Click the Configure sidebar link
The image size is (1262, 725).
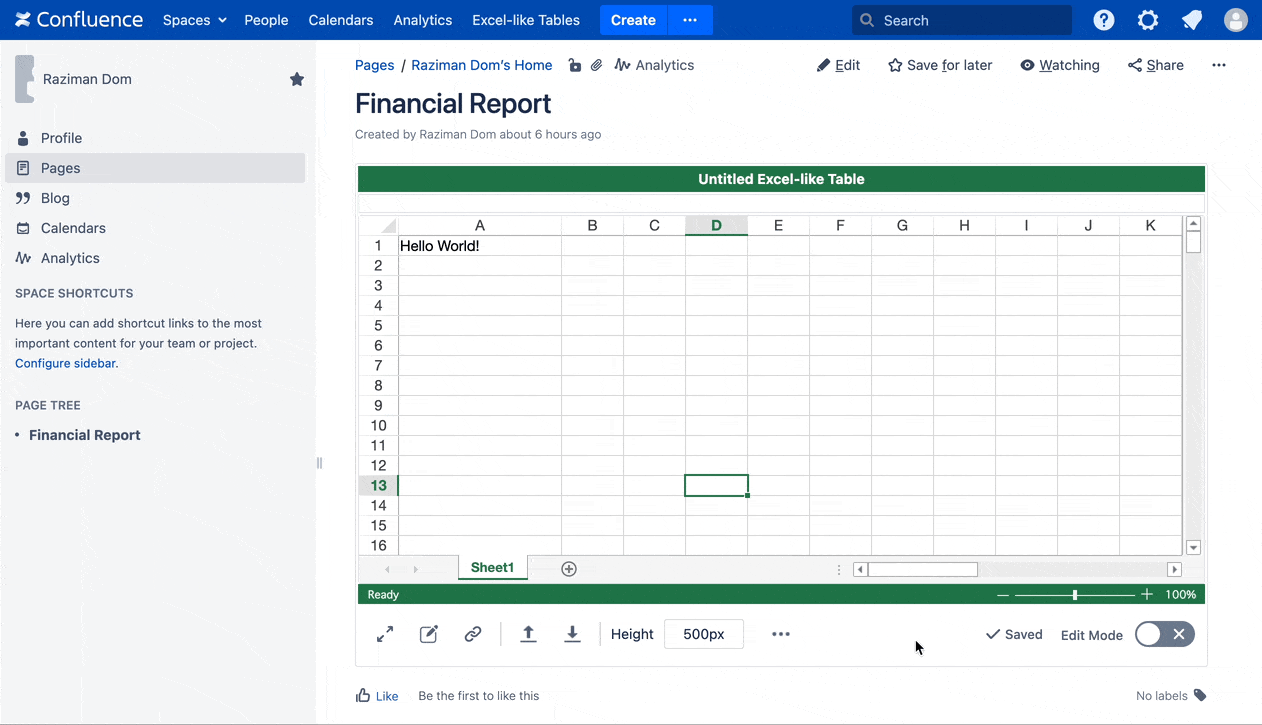coord(65,363)
